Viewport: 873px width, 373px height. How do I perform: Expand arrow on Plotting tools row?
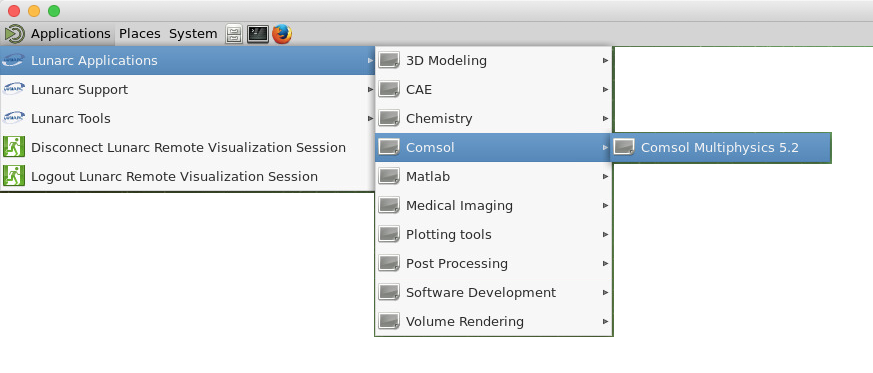click(606, 234)
